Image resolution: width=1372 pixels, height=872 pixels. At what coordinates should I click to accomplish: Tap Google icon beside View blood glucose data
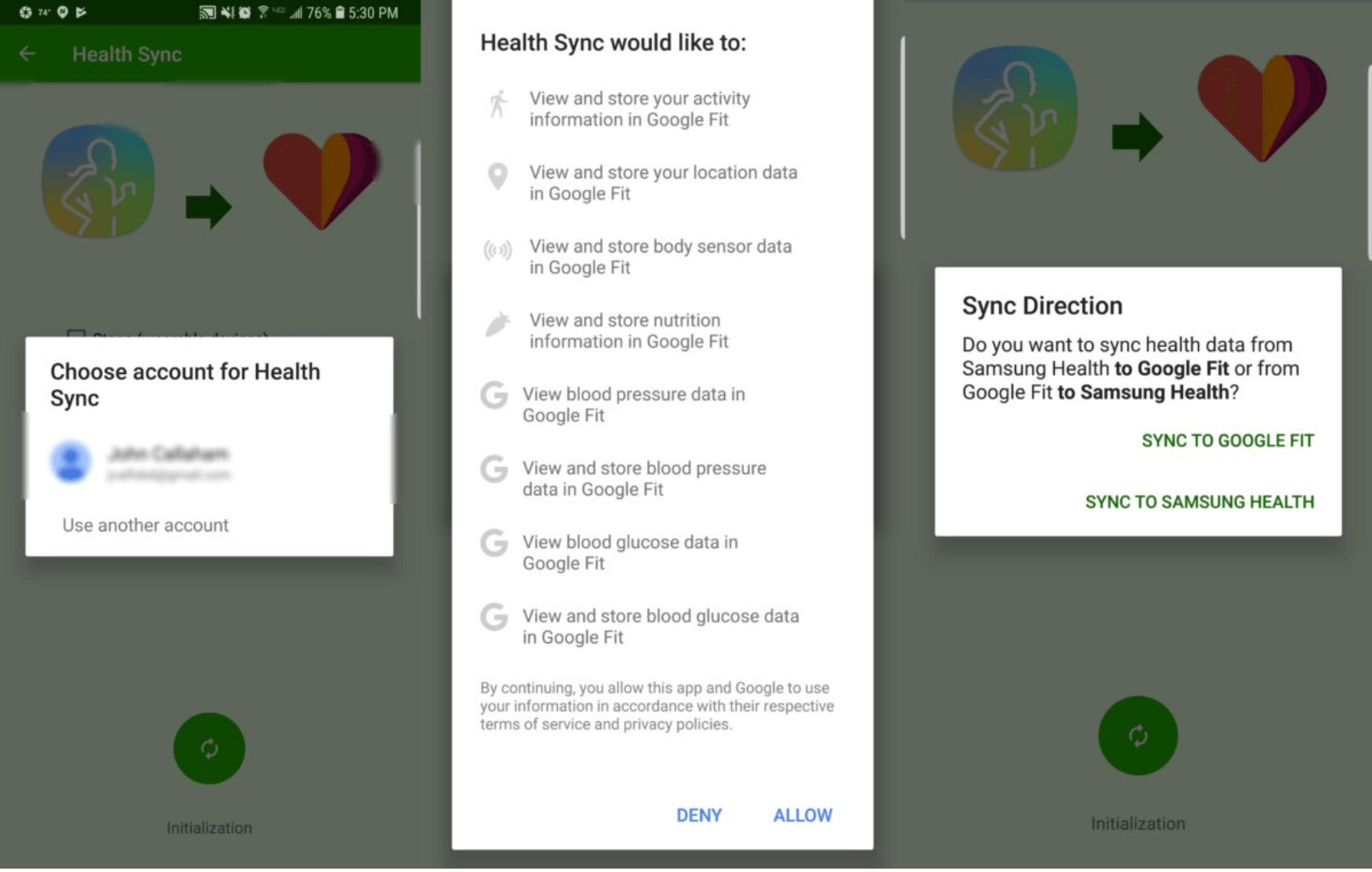[x=494, y=543]
